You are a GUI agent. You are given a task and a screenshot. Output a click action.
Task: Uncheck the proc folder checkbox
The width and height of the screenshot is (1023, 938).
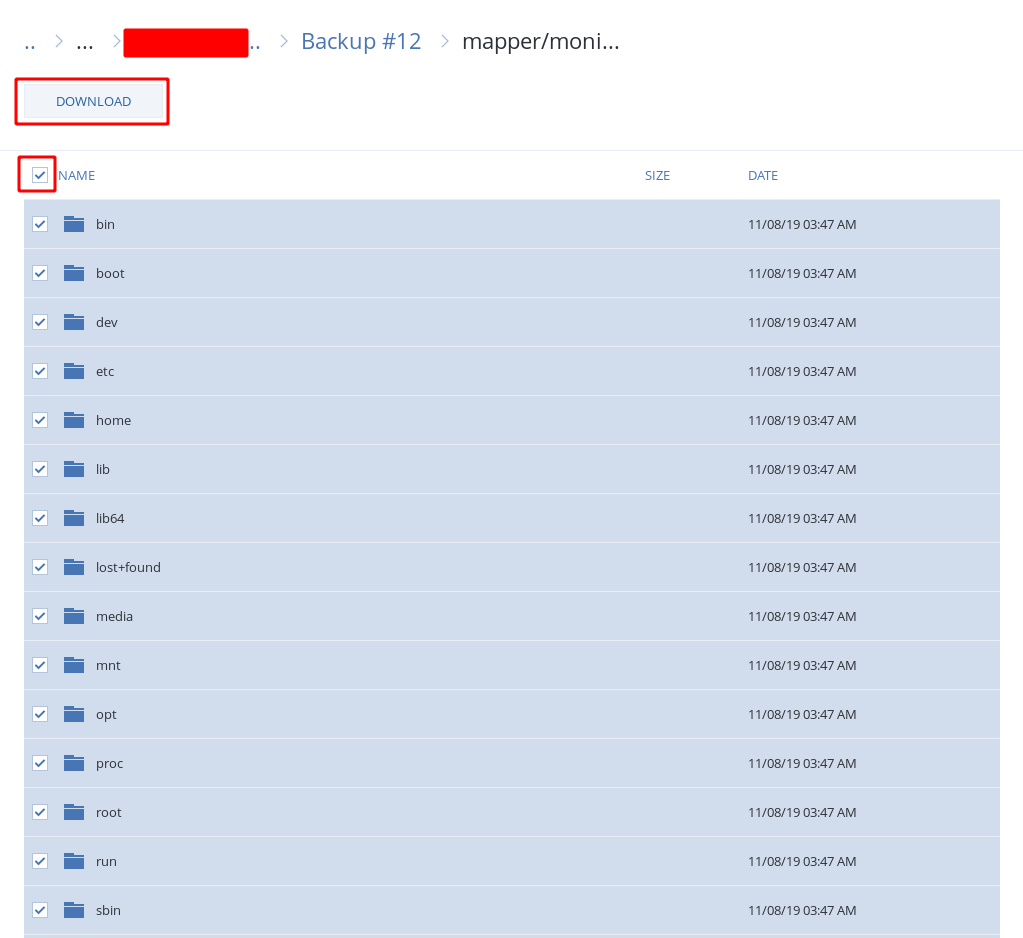pos(40,763)
